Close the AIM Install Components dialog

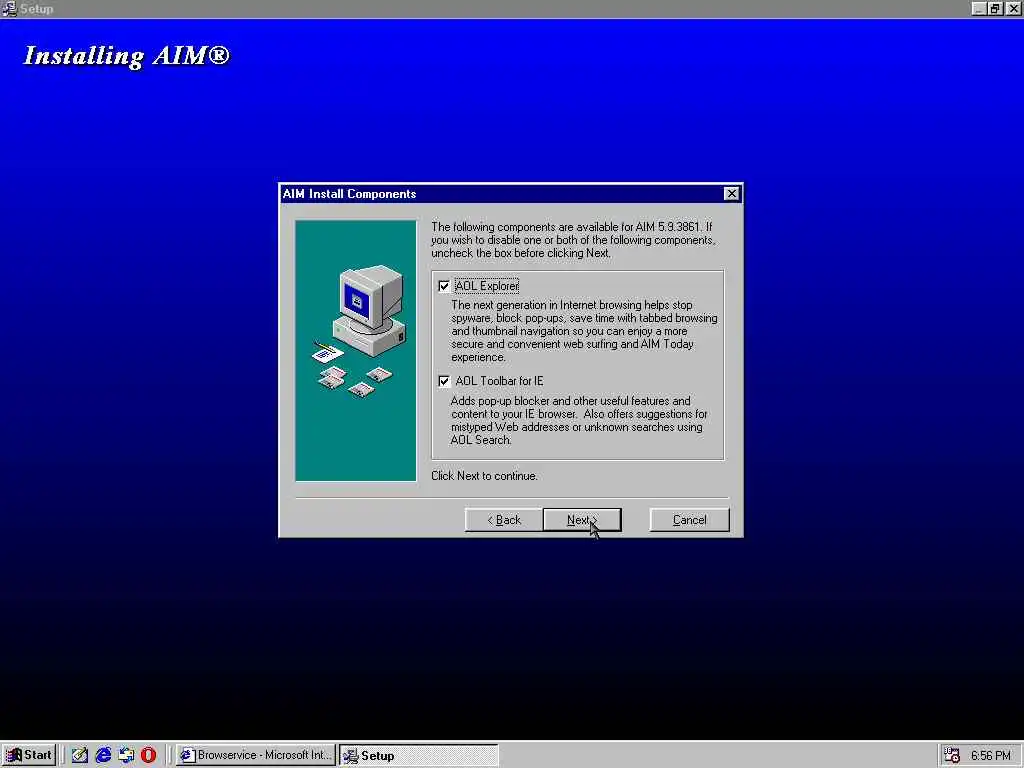coord(731,194)
